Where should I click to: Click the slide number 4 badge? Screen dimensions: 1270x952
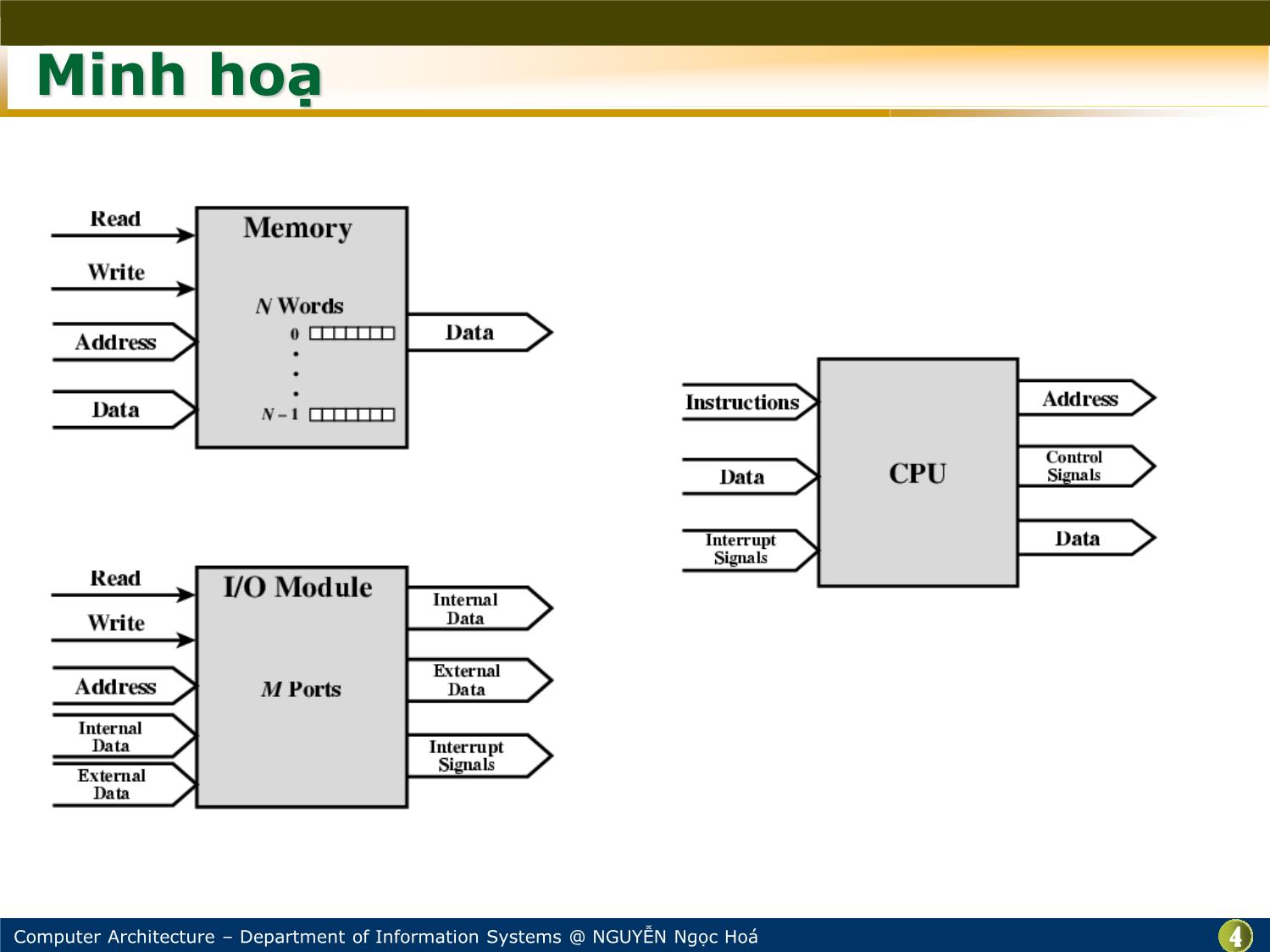[1235, 936]
